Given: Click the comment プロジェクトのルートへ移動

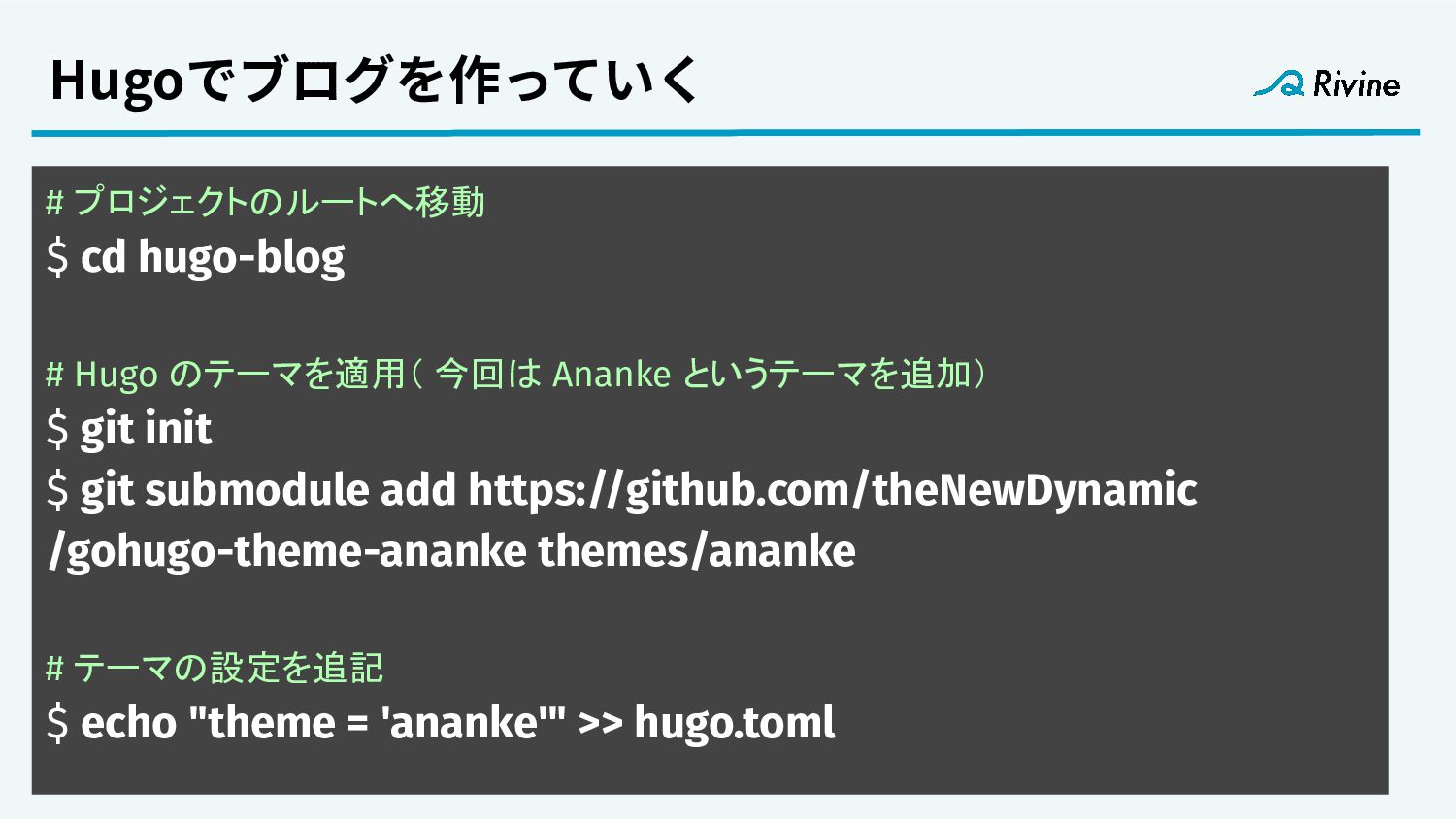Looking at the screenshot, I should [265, 202].
